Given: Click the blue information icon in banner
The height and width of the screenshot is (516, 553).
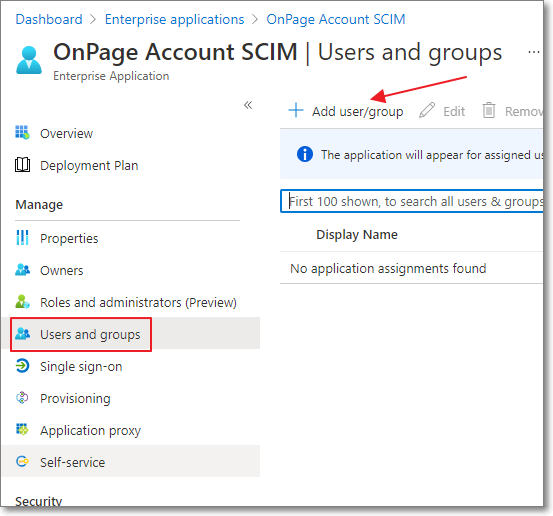Looking at the screenshot, I should (x=305, y=154).
